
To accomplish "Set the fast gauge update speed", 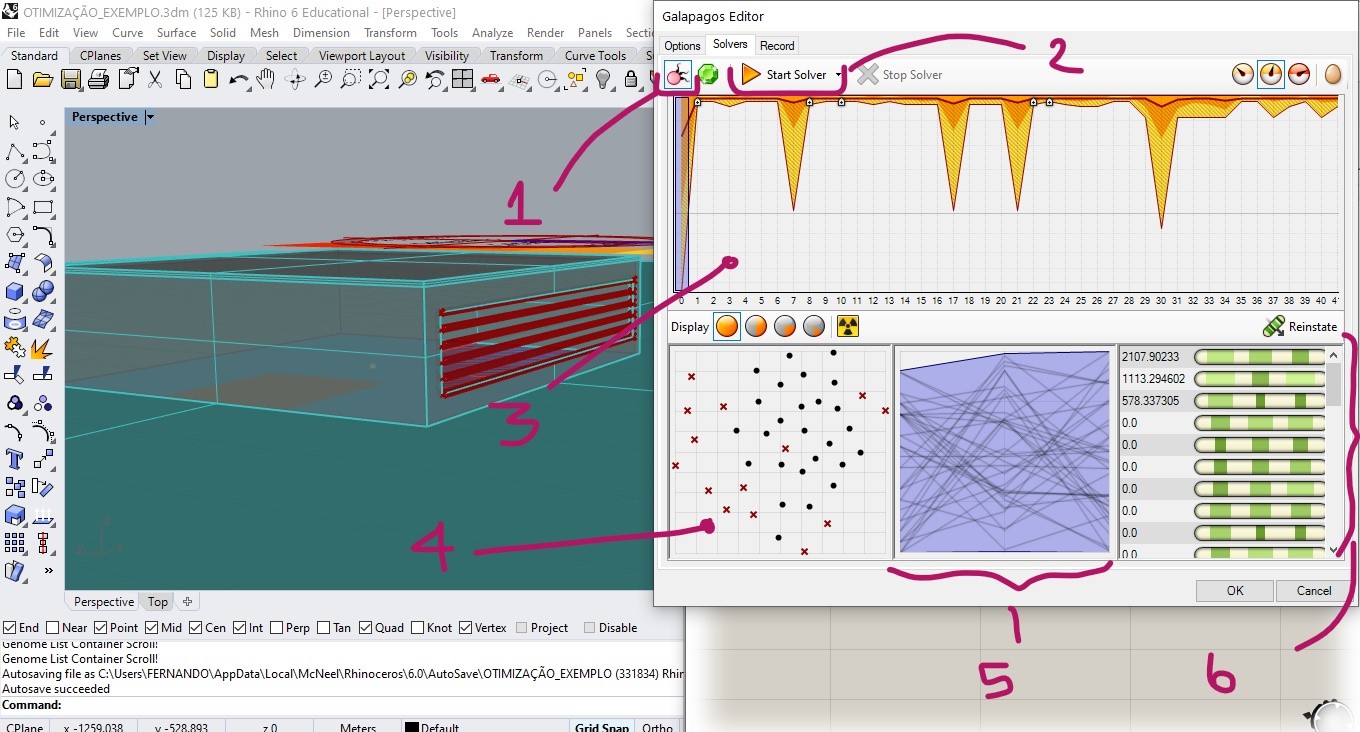I will (1299, 75).
